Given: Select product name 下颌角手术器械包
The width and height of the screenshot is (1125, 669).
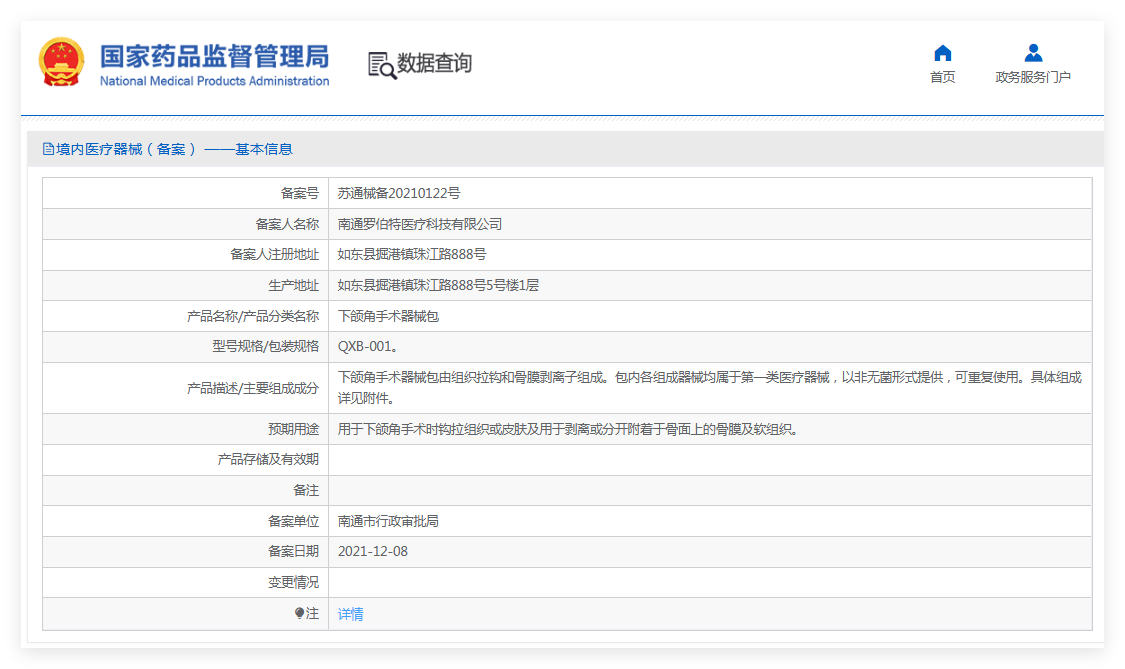Looking at the screenshot, I should click(x=388, y=316).
